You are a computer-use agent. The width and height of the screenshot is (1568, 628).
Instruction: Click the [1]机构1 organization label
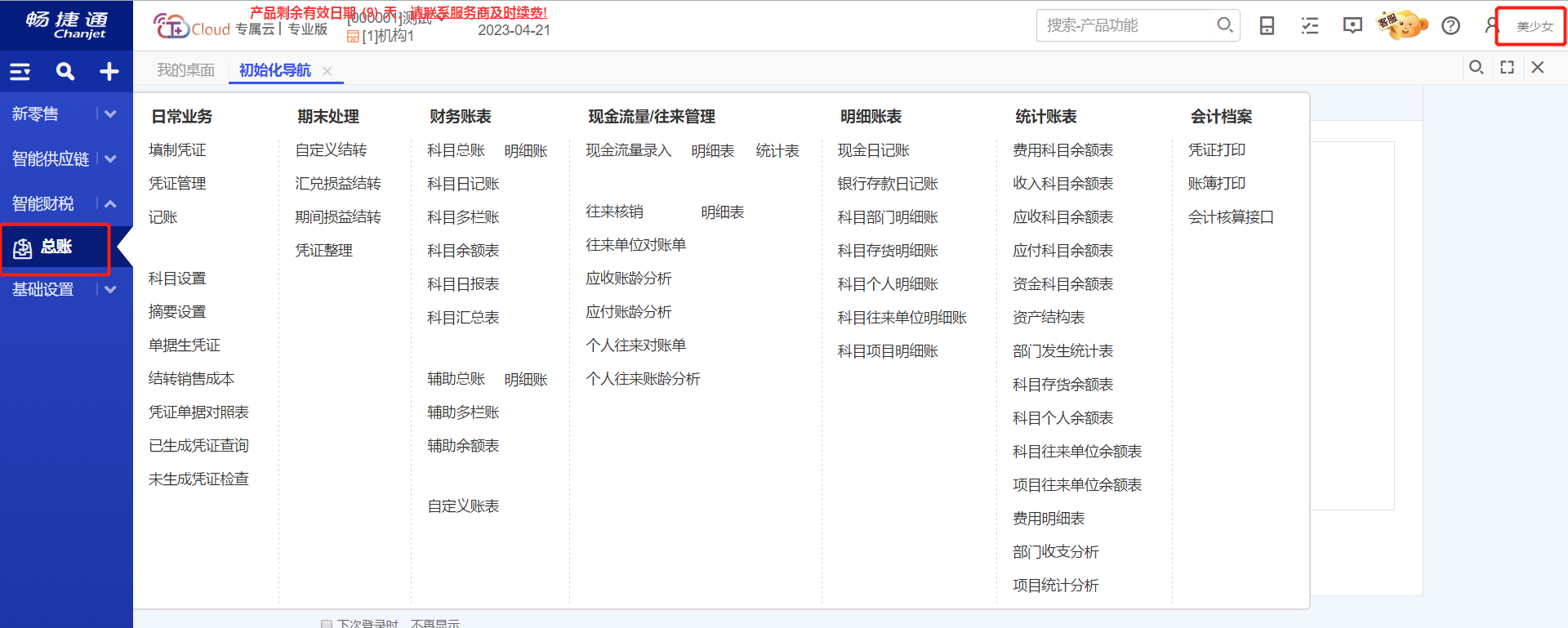(x=388, y=36)
